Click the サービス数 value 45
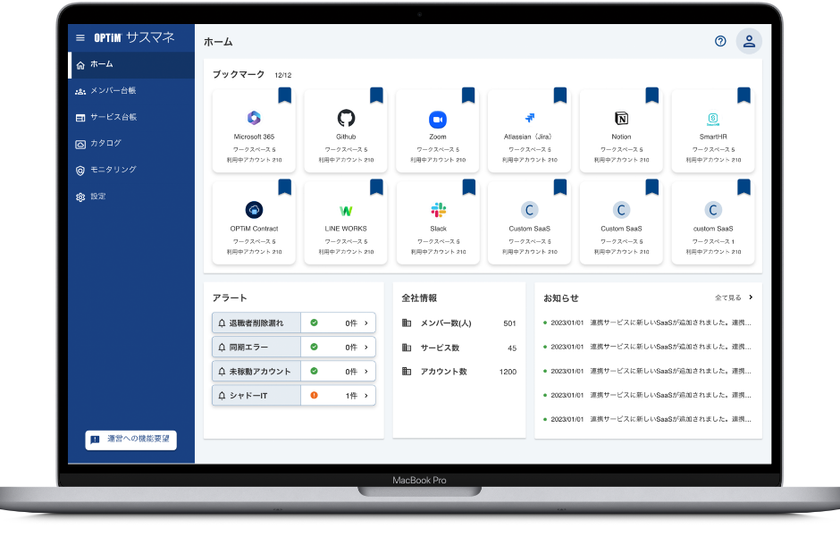840x536 pixels. pos(512,348)
